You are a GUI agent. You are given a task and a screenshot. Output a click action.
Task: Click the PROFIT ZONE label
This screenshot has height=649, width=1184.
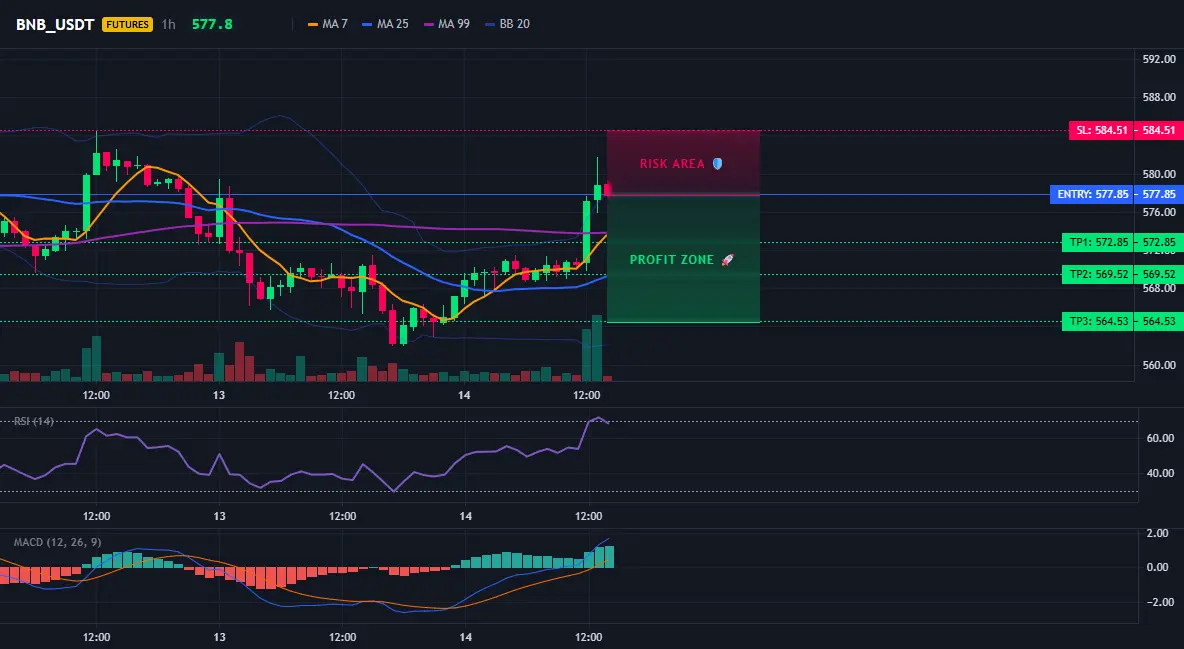pyautogui.click(x=672, y=260)
